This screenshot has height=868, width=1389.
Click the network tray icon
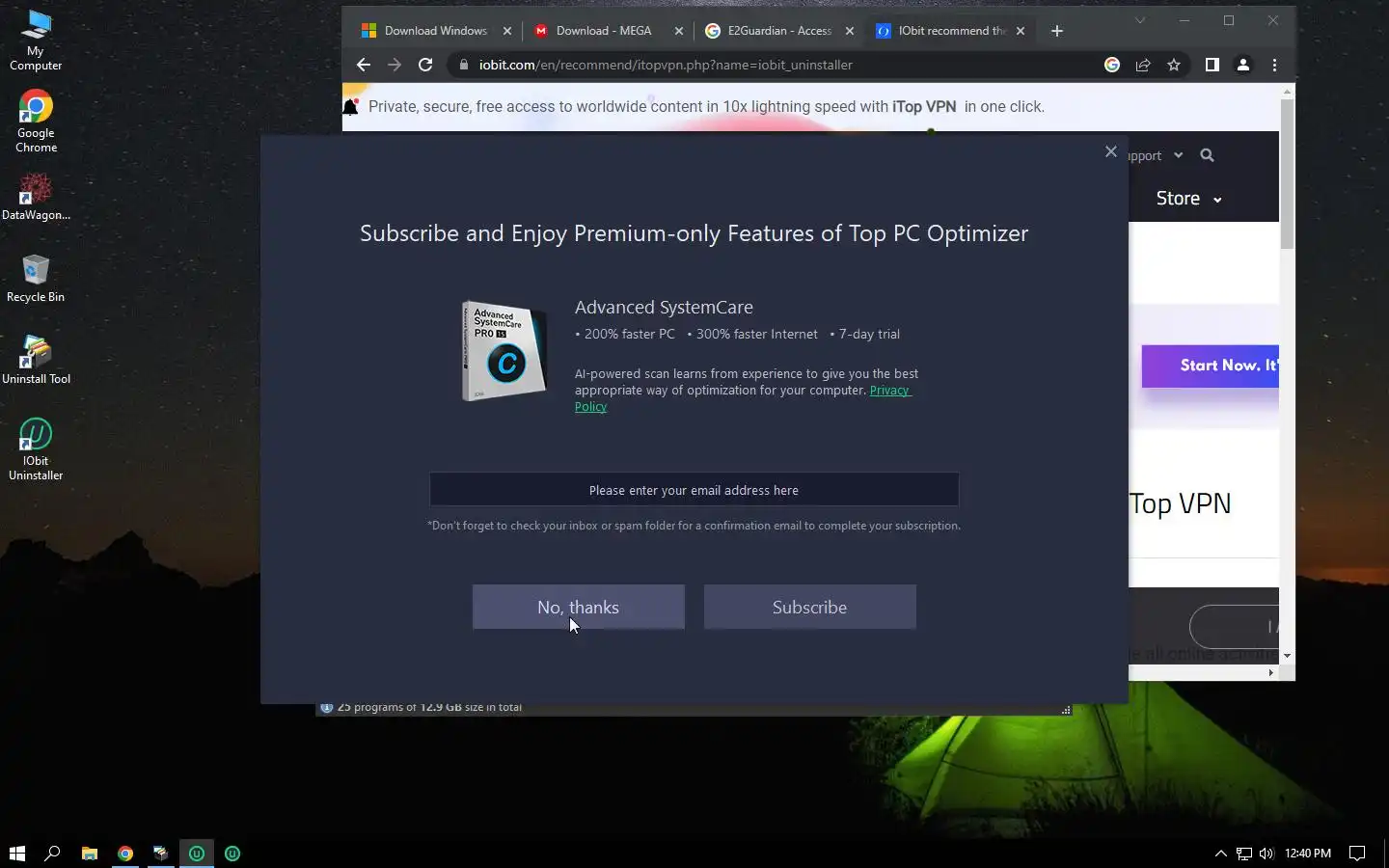(x=1244, y=853)
